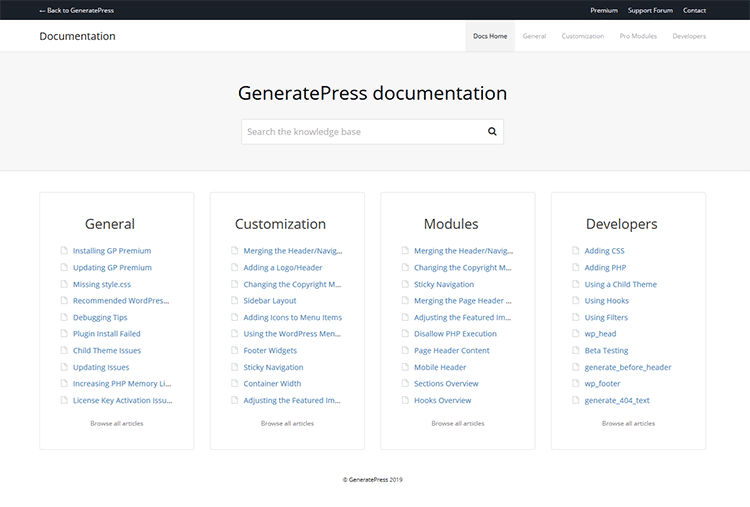Click the Customization category heading
The width and height of the screenshot is (750, 507).
tap(280, 224)
